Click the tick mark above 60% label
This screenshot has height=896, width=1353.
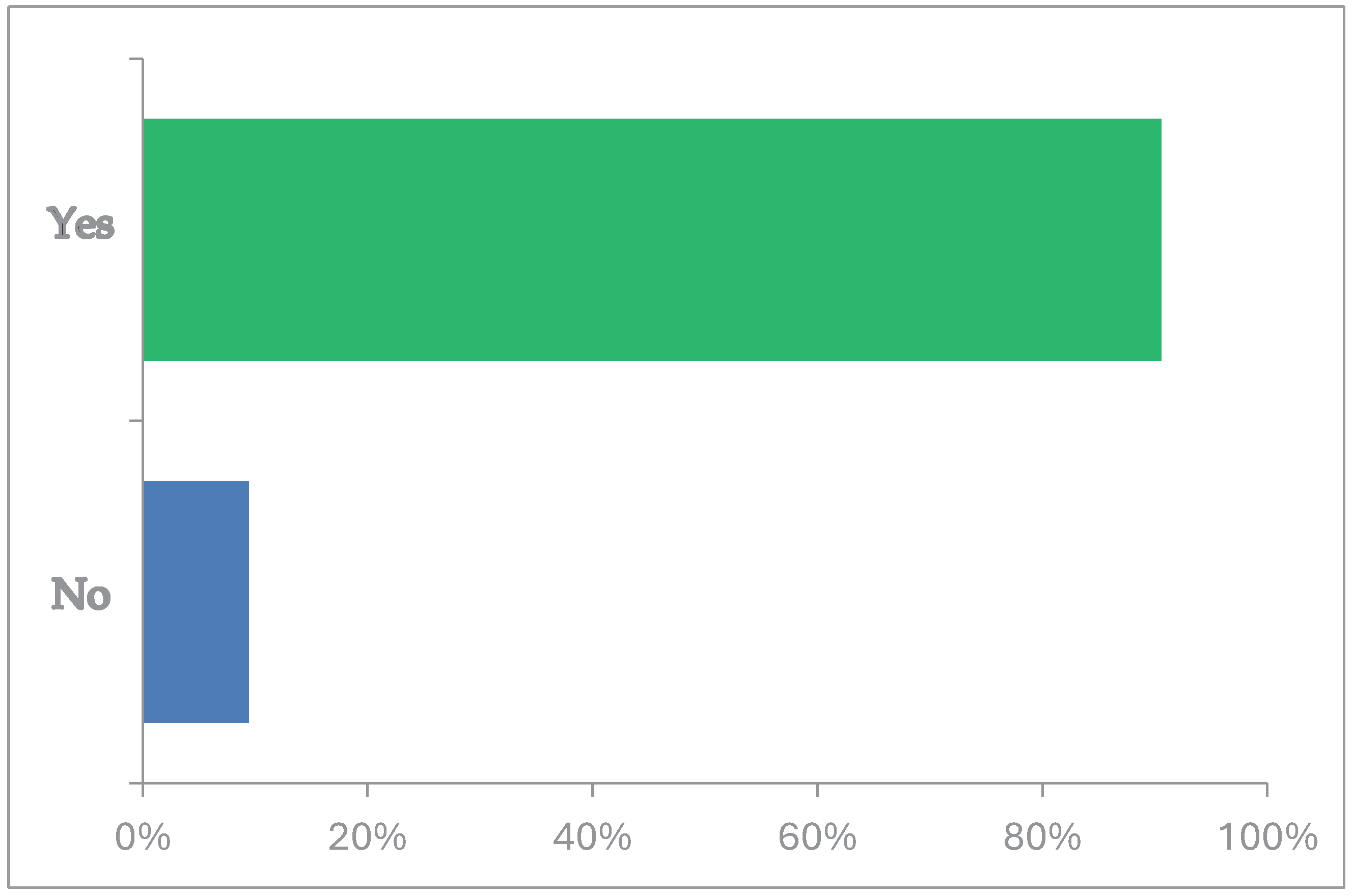point(817,790)
